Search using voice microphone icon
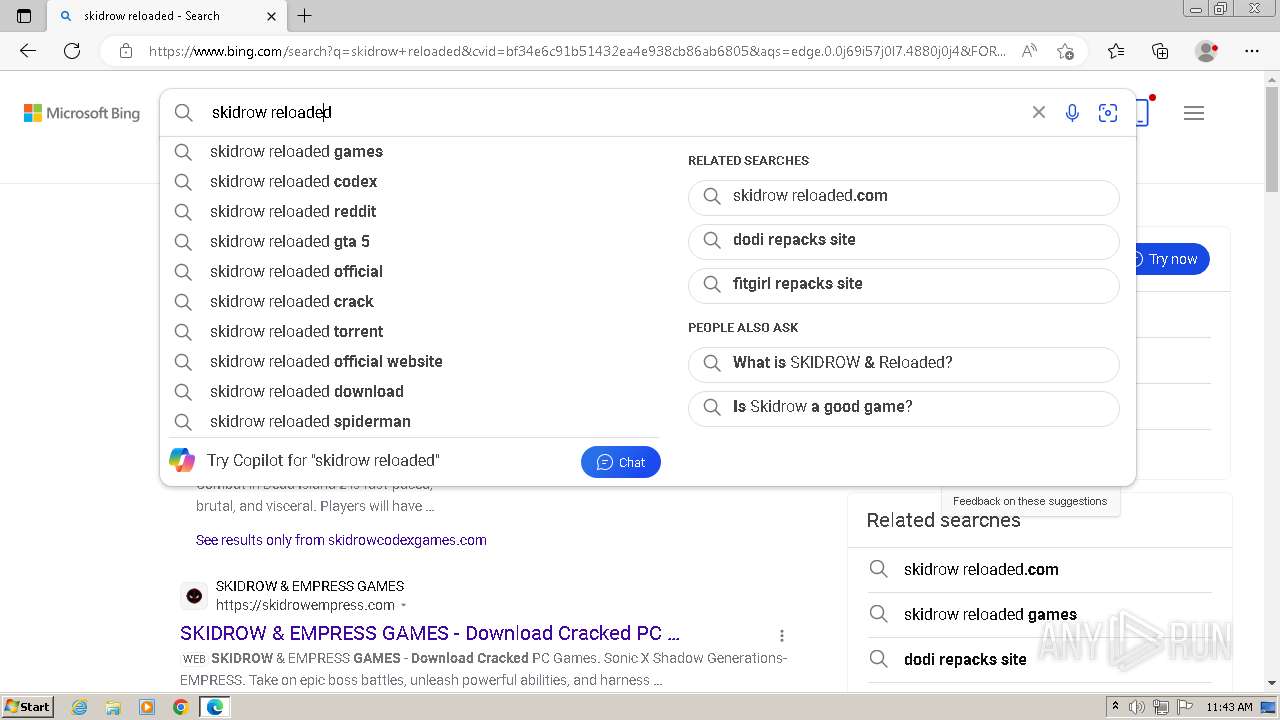This screenshot has height=720, width=1280. (x=1072, y=113)
